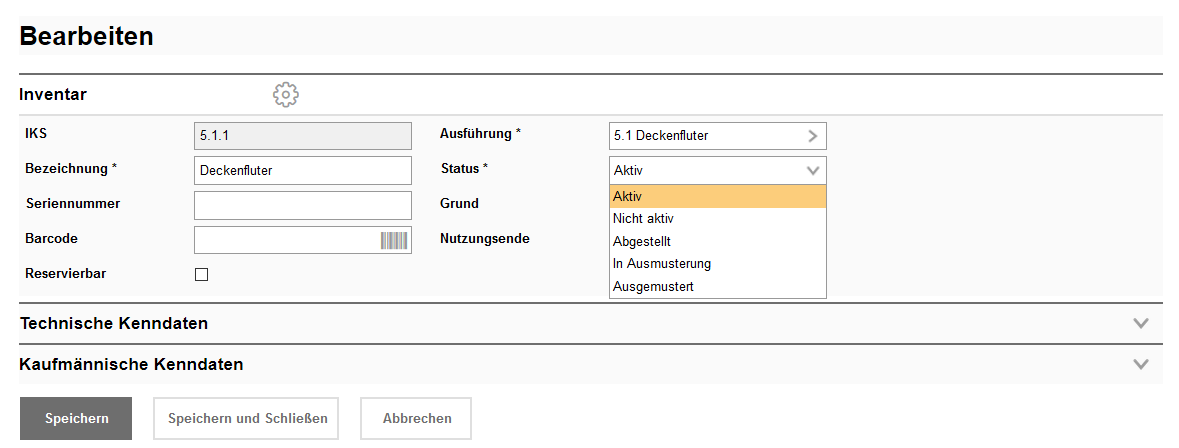The height and width of the screenshot is (448, 1179).
Task: Click the arrow icon in Ausführung field
Action: [x=813, y=136]
